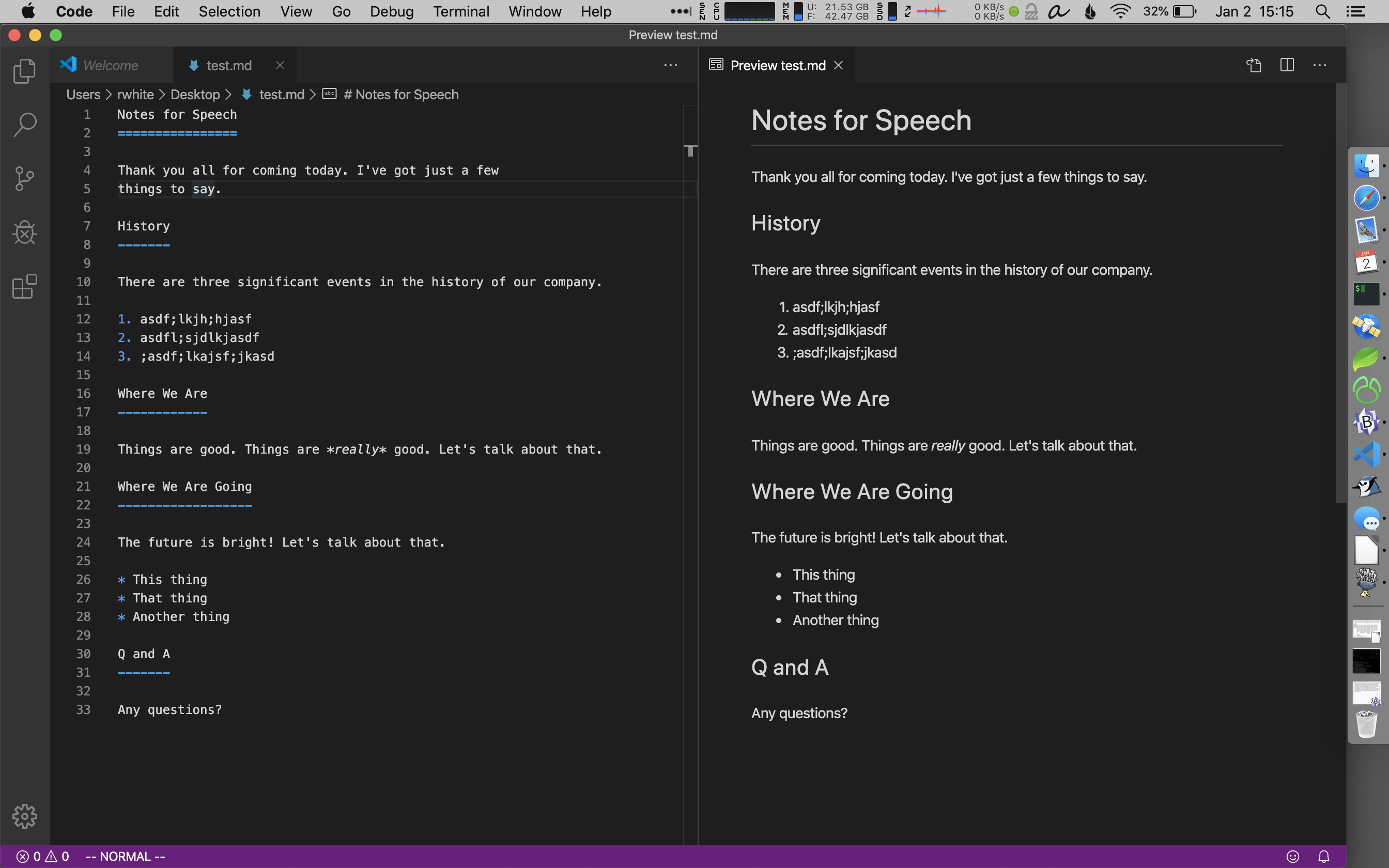
Task: Select the More Actions ellipsis icon on editor tab
Action: (x=670, y=66)
